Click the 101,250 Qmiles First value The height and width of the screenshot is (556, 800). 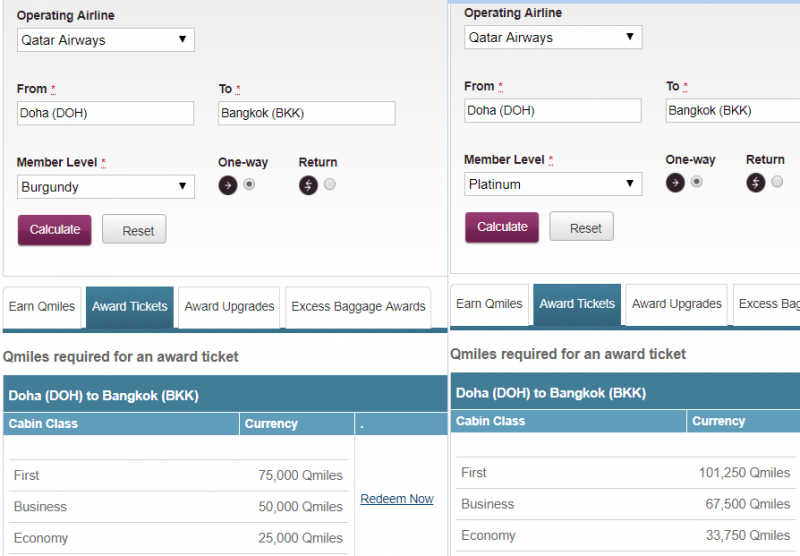pyautogui.click(x=744, y=473)
